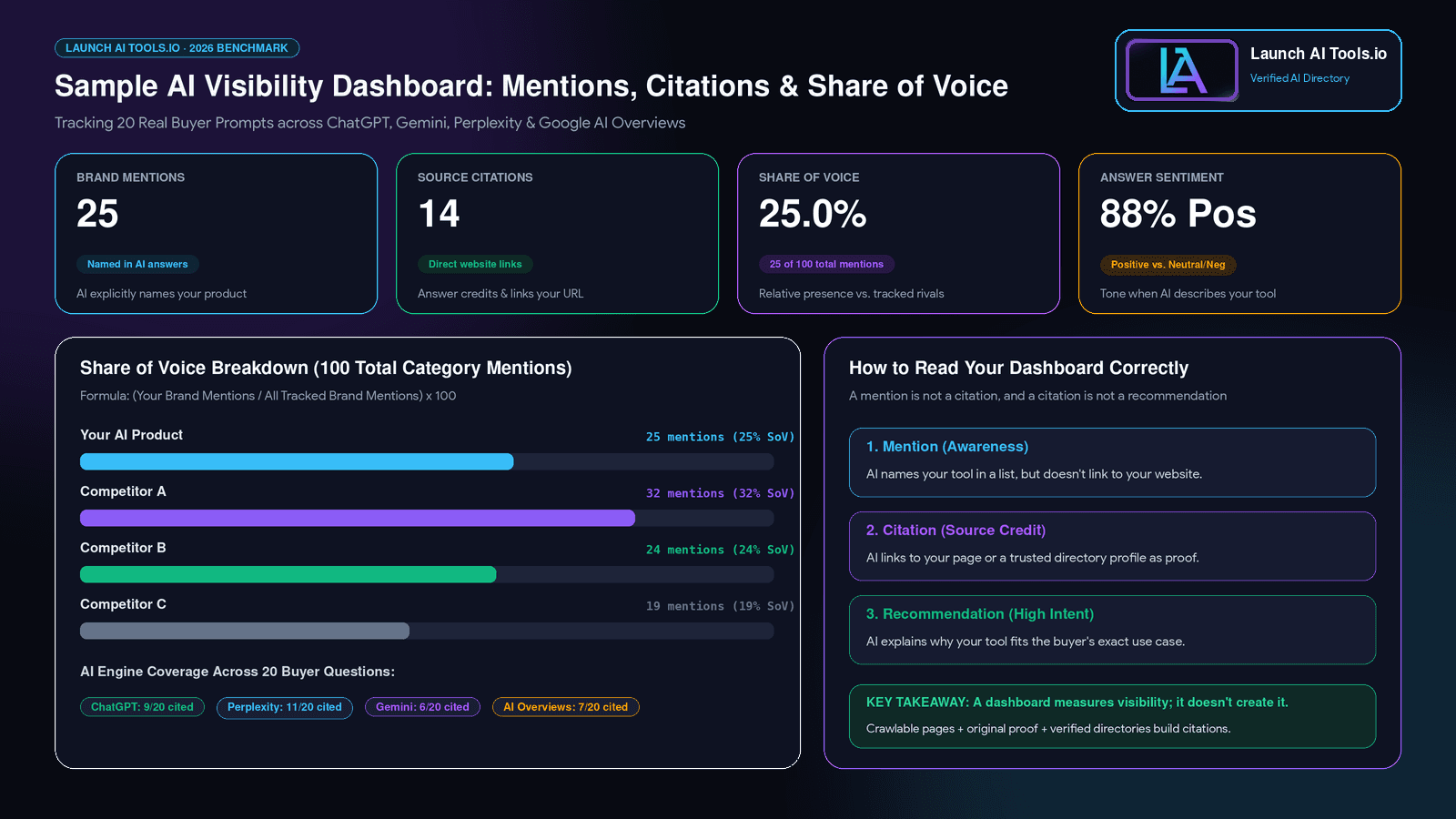Click the LAUNCH AI TOOLS.IO 2026 BENCHMARK badge
This screenshot has height=819, width=1456.
(177, 48)
